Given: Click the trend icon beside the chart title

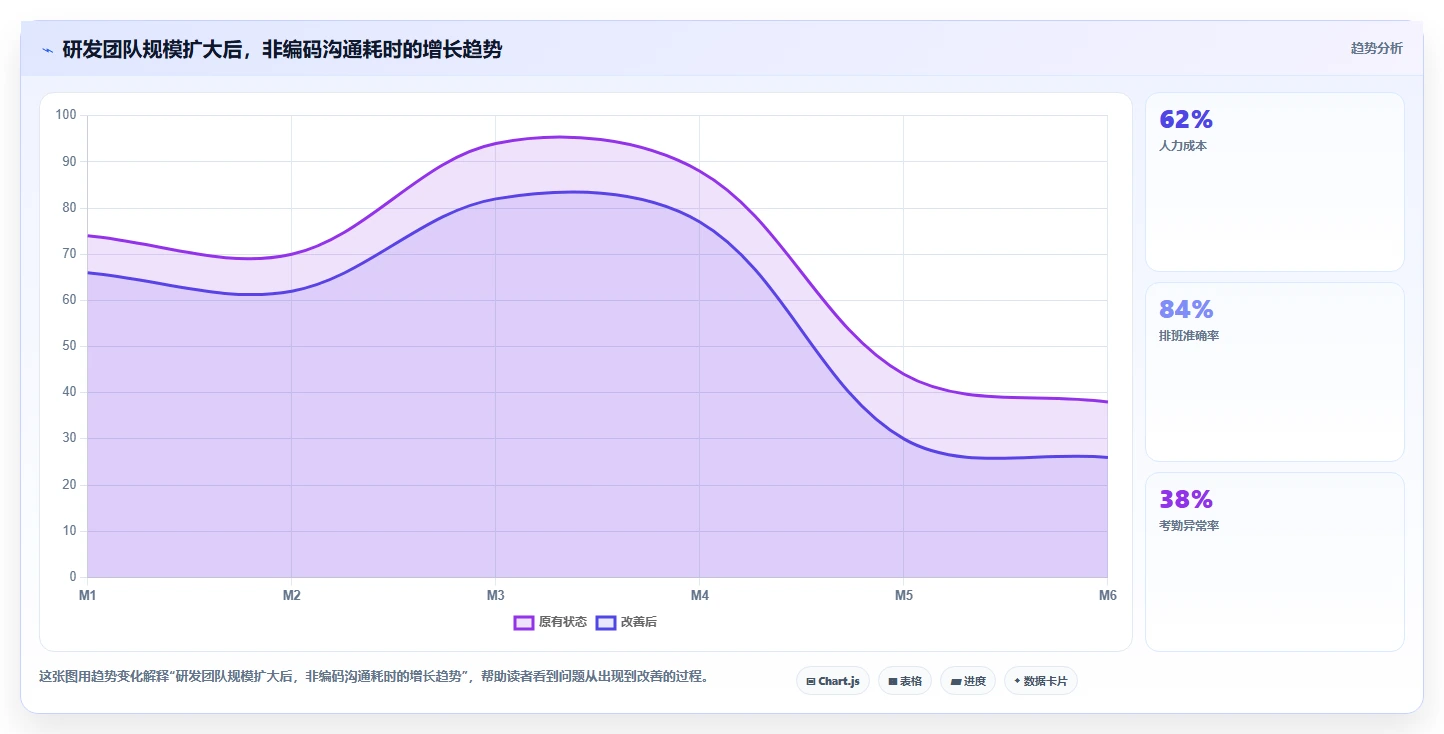Looking at the screenshot, I should click(x=47, y=50).
